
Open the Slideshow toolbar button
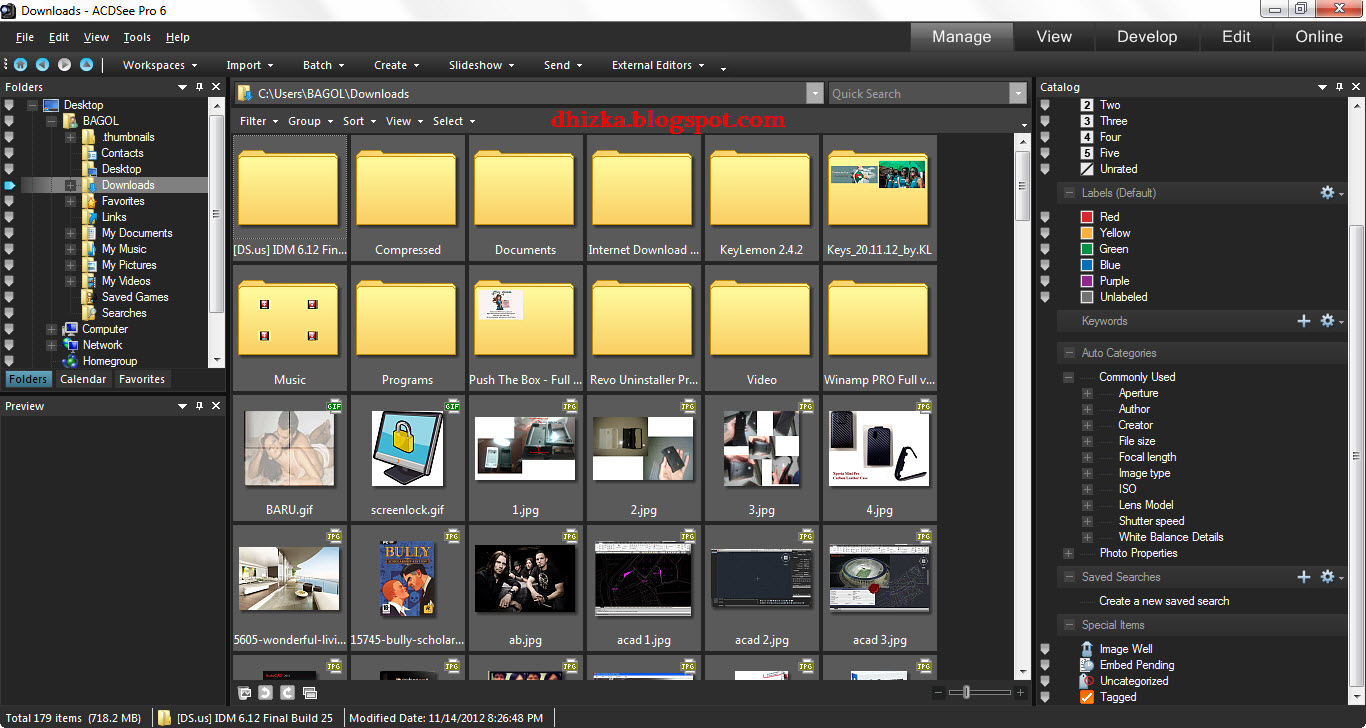pos(481,65)
